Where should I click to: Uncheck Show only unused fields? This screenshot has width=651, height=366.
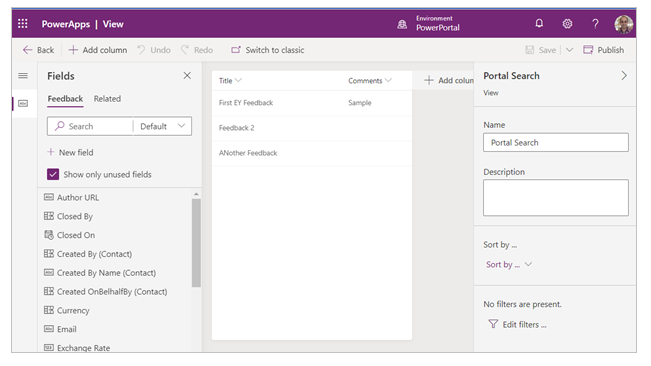pos(53,174)
